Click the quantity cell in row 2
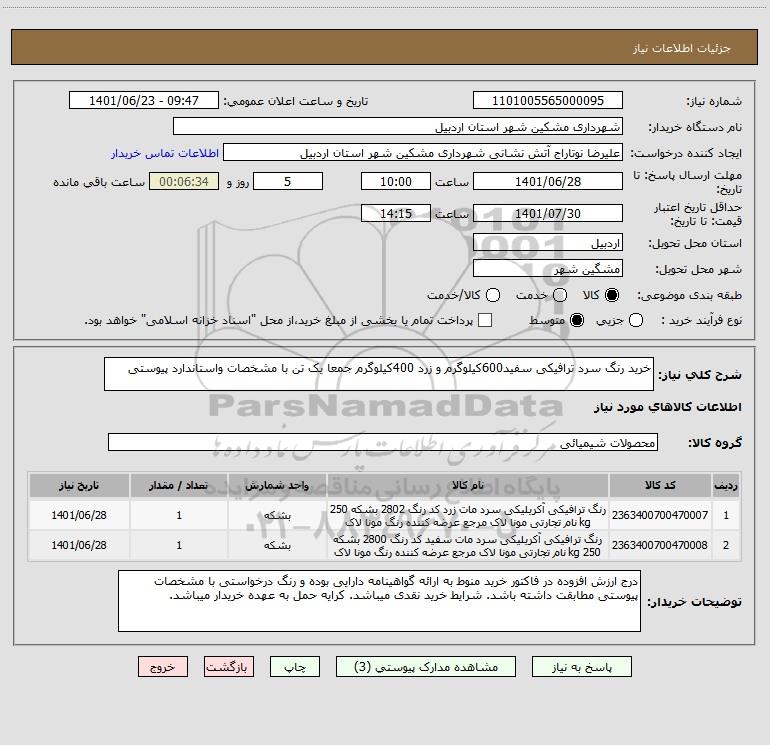 coord(179,545)
